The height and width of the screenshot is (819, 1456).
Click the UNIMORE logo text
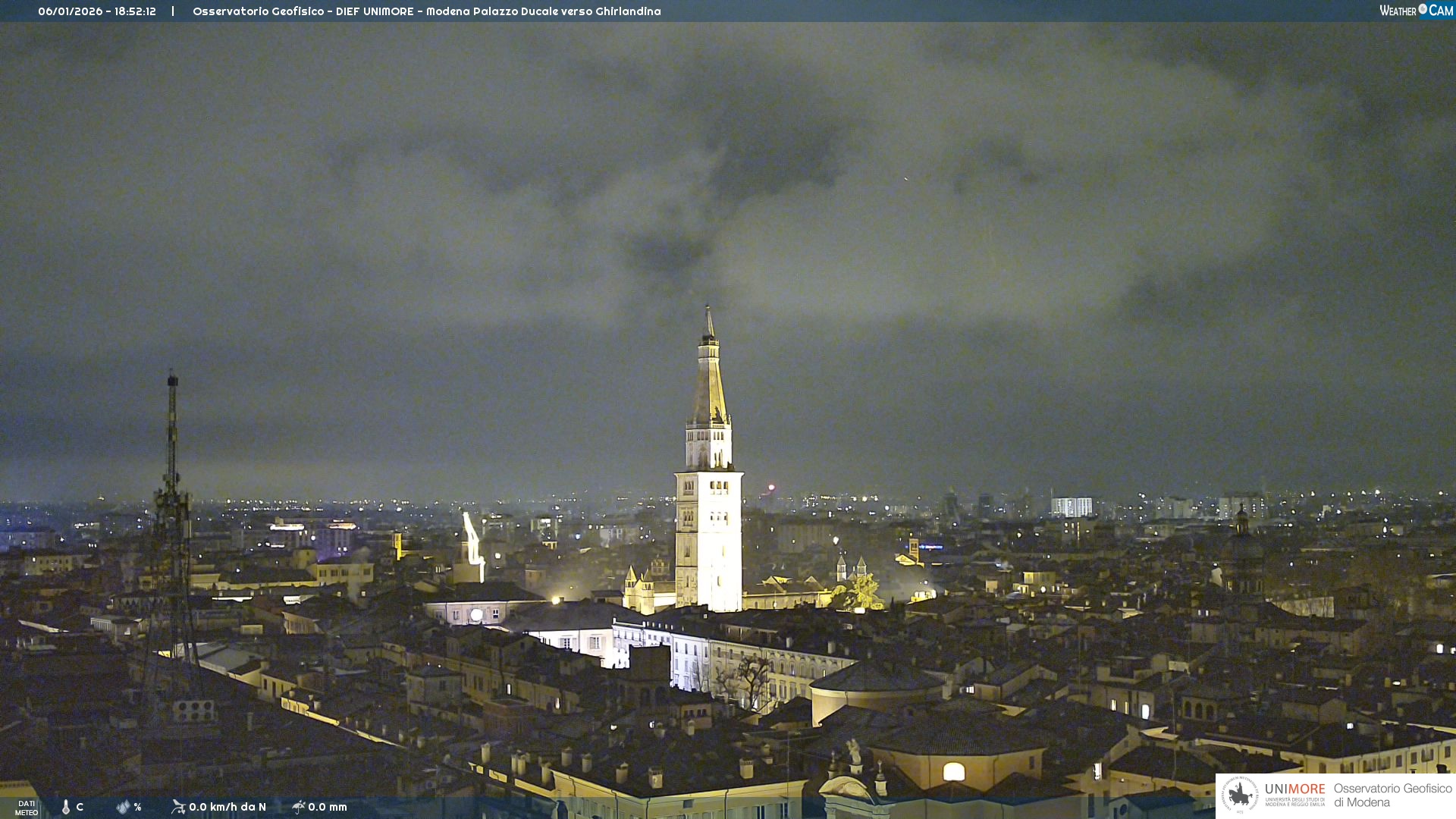click(x=1294, y=789)
